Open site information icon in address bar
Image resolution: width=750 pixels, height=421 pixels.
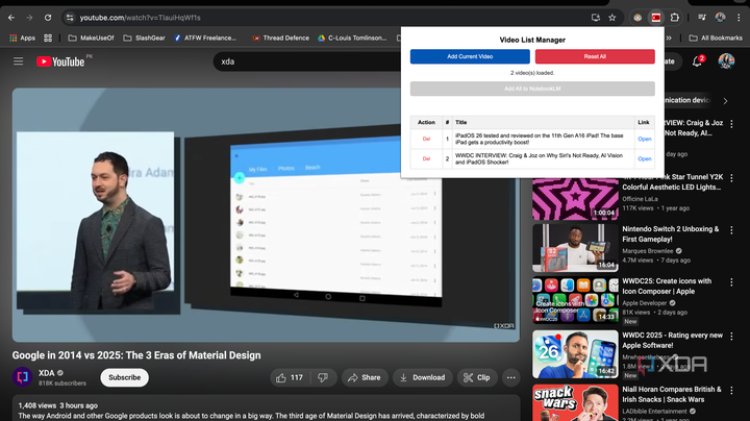coord(70,18)
